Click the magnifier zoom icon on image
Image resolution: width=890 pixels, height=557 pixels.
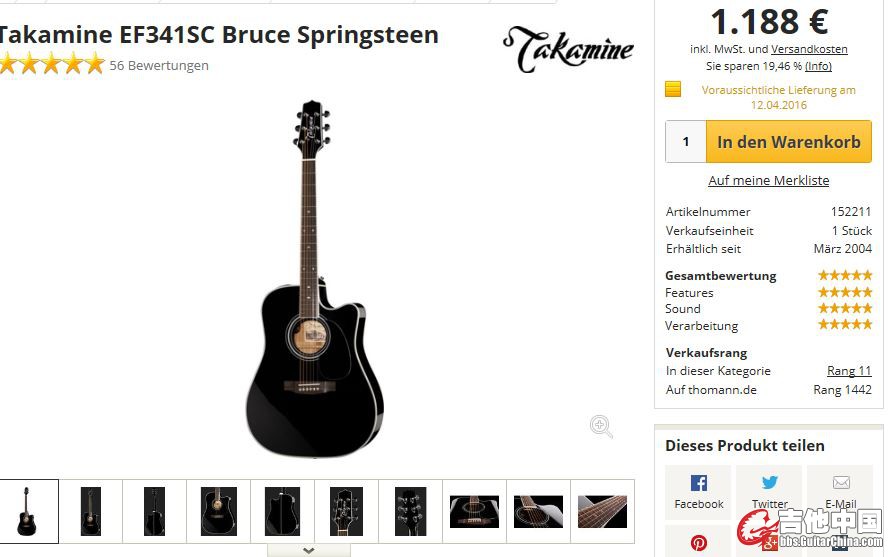(x=601, y=427)
